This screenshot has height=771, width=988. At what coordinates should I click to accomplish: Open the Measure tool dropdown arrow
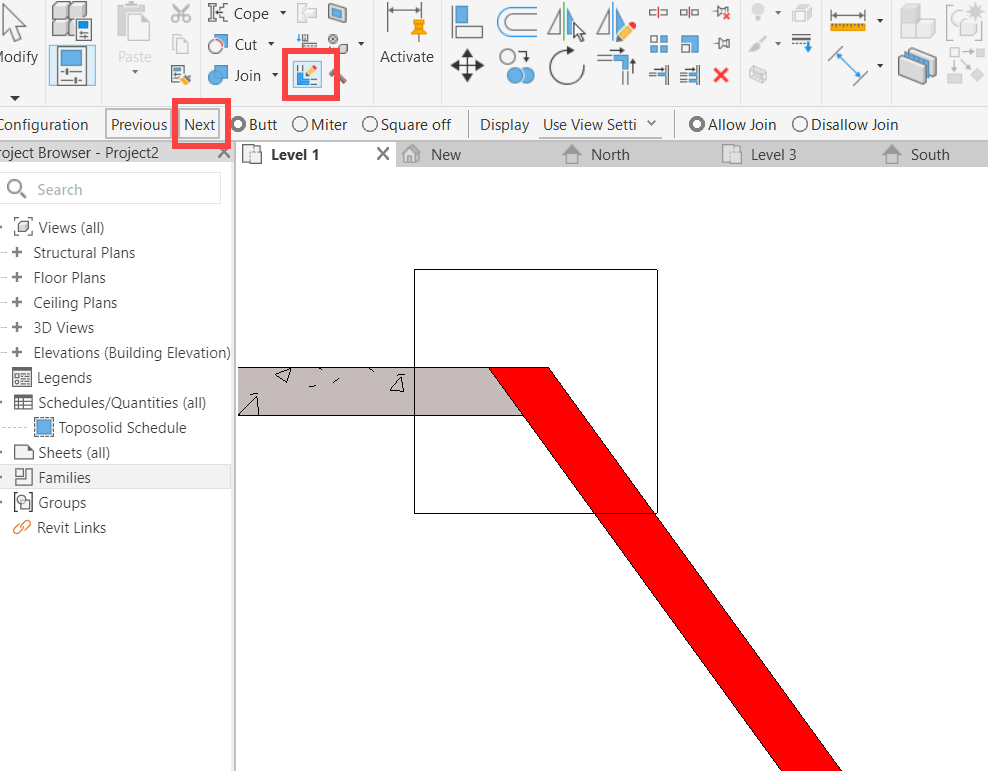880,21
